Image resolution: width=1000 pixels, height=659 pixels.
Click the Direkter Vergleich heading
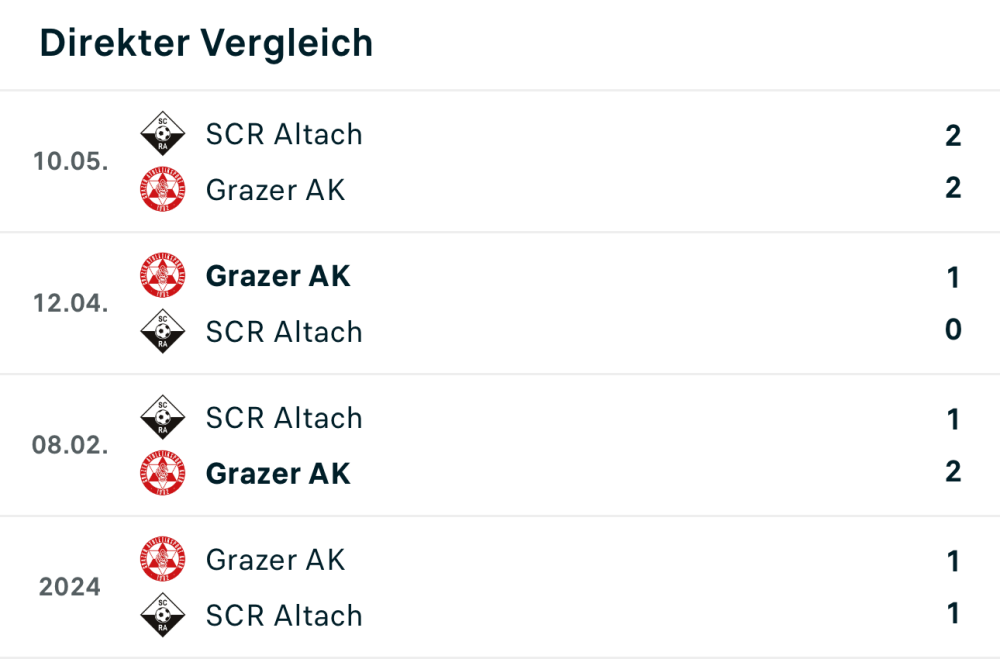click(206, 43)
